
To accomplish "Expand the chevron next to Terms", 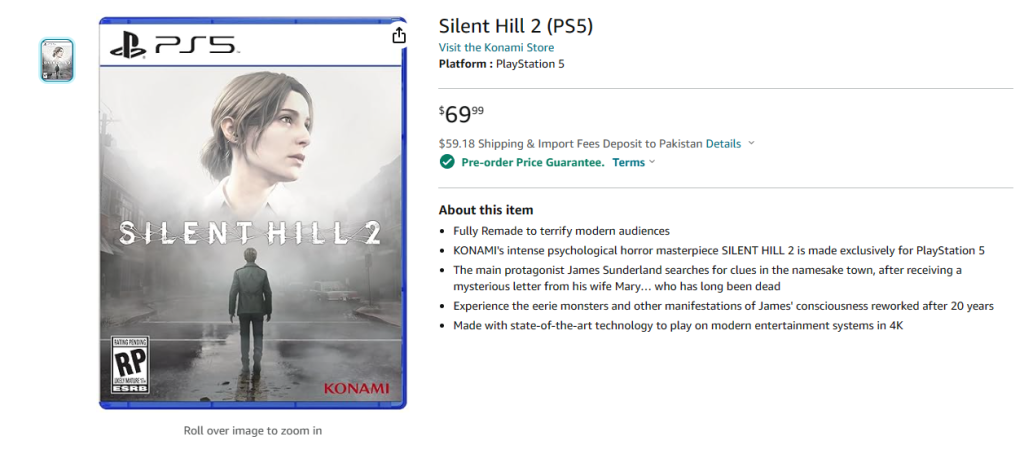I will pos(652,162).
